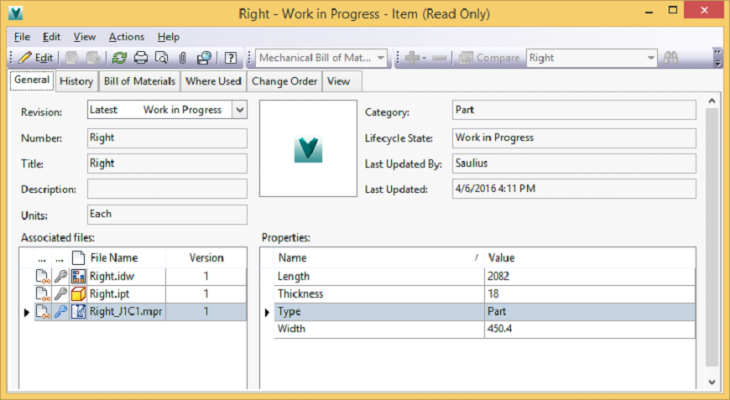Image resolution: width=730 pixels, height=400 pixels.
Task: Select the Right.idw file name
Action: 112,277
